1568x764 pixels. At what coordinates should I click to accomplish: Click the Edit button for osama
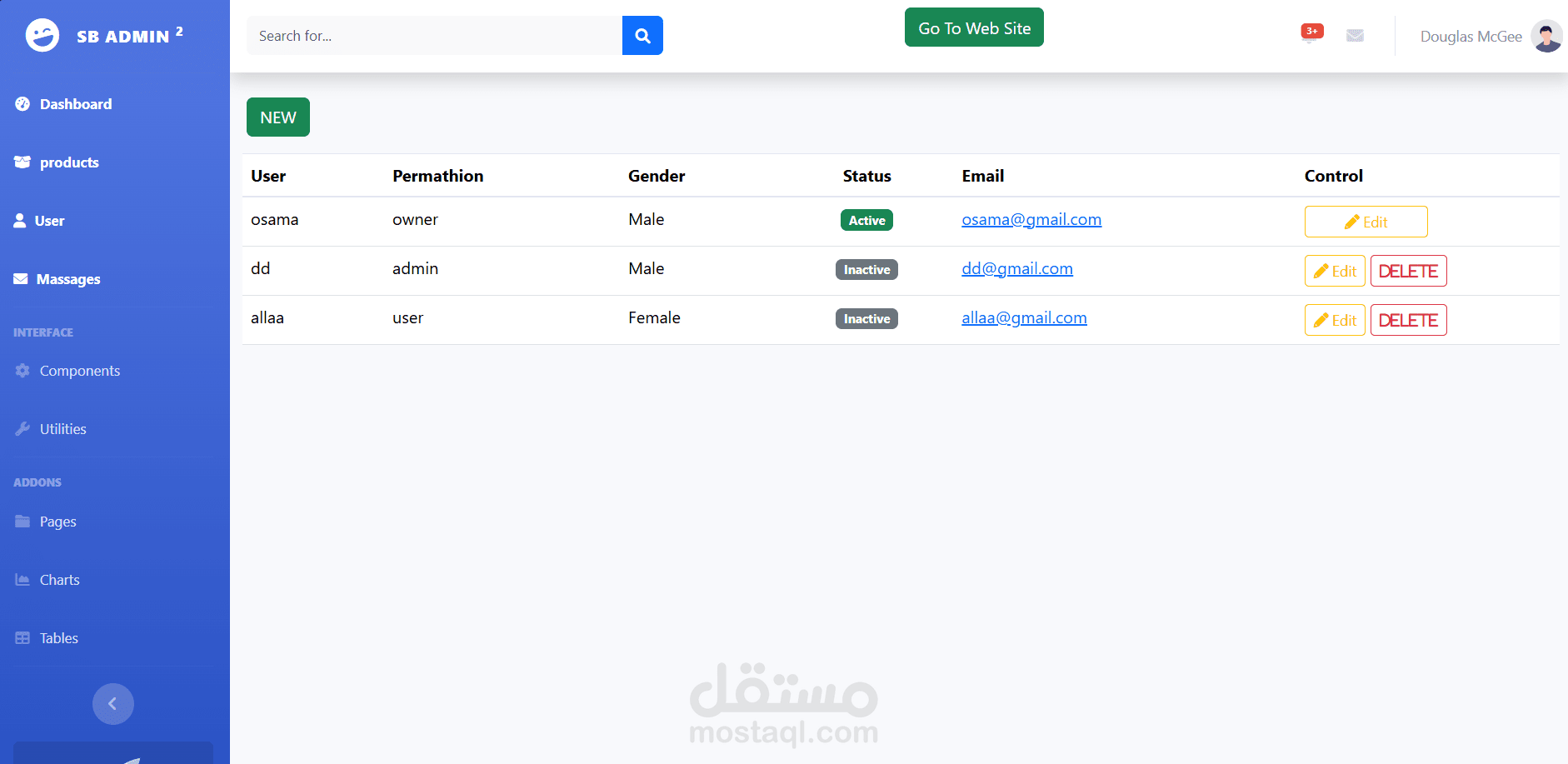click(x=1366, y=222)
